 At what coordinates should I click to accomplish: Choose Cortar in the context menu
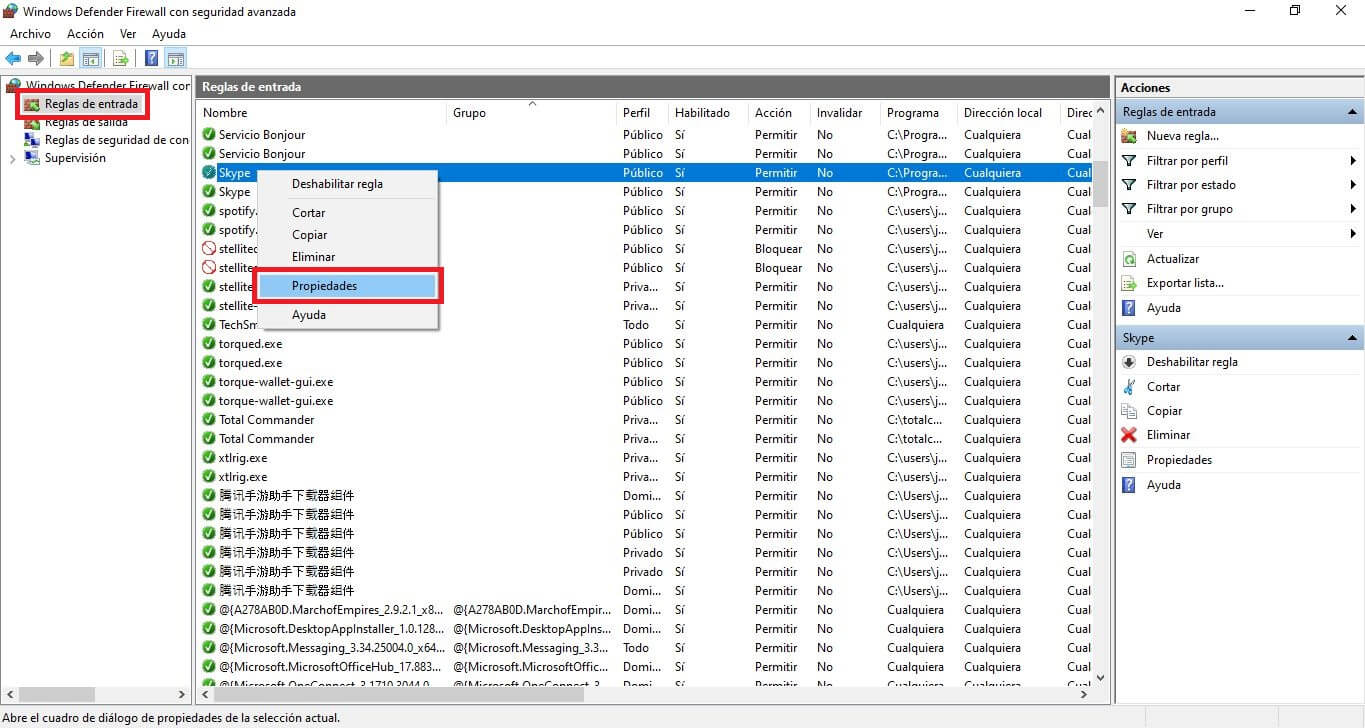coord(348,213)
